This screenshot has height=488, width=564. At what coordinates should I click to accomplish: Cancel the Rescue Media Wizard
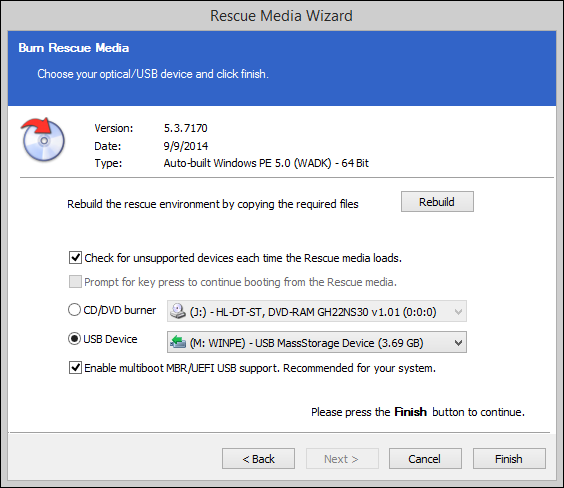[425, 459]
